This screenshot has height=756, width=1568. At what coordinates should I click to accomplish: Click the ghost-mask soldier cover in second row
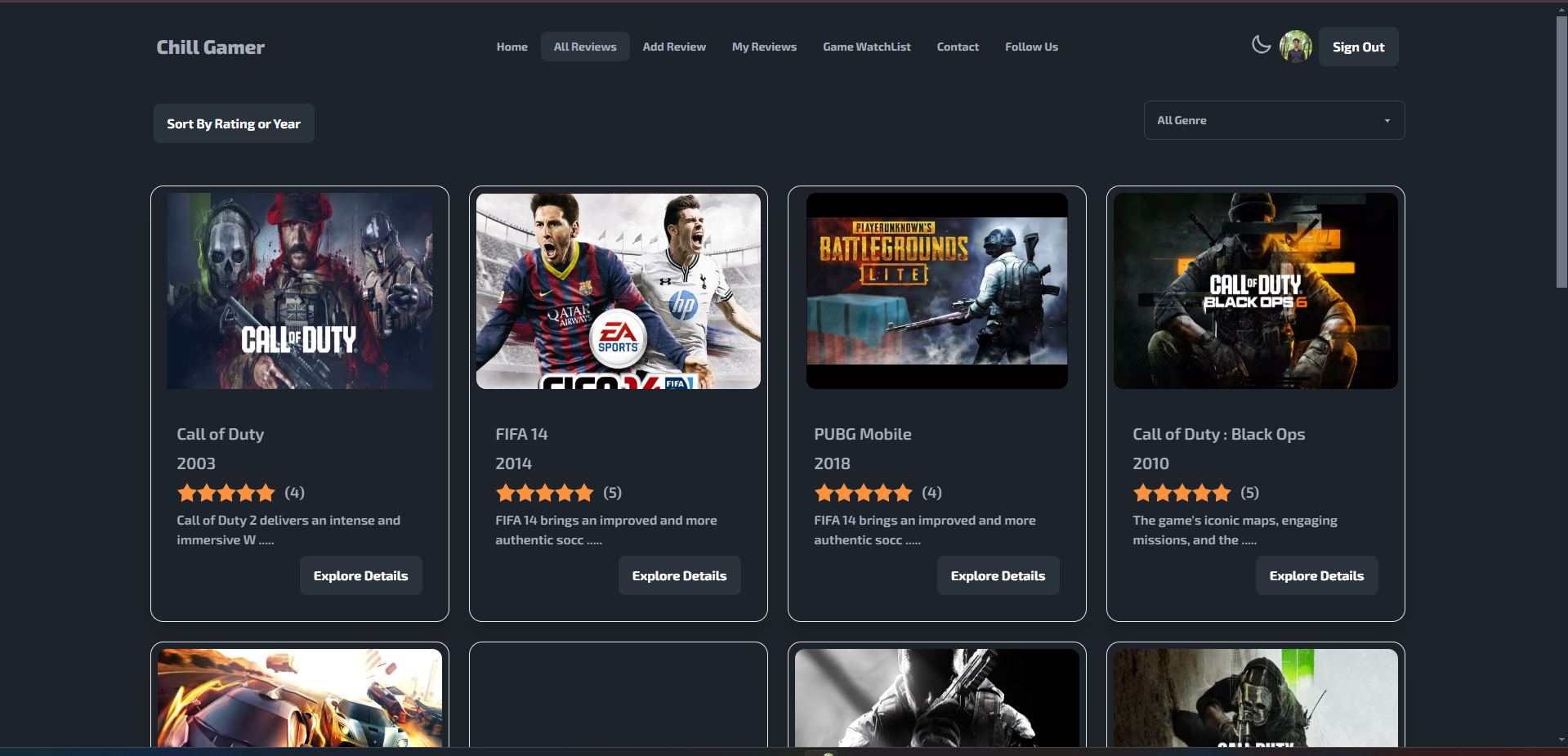[1256, 698]
